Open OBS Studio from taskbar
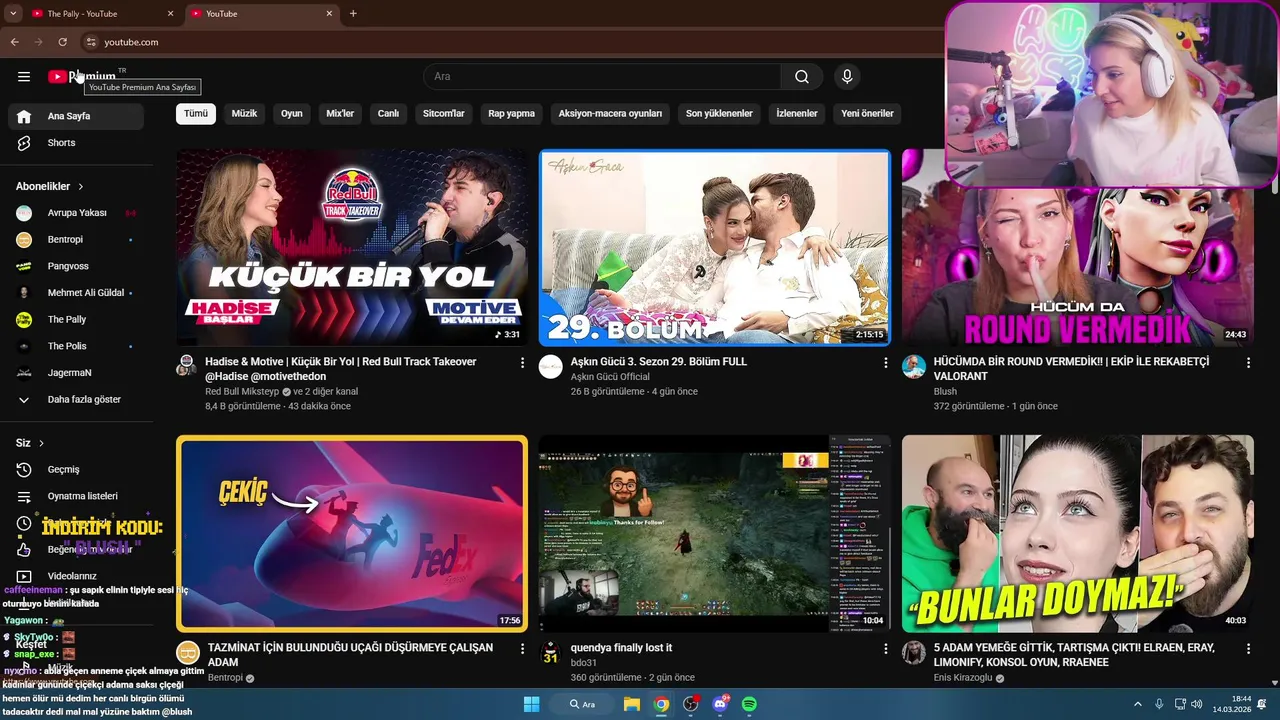 pyautogui.click(x=690, y=704)
